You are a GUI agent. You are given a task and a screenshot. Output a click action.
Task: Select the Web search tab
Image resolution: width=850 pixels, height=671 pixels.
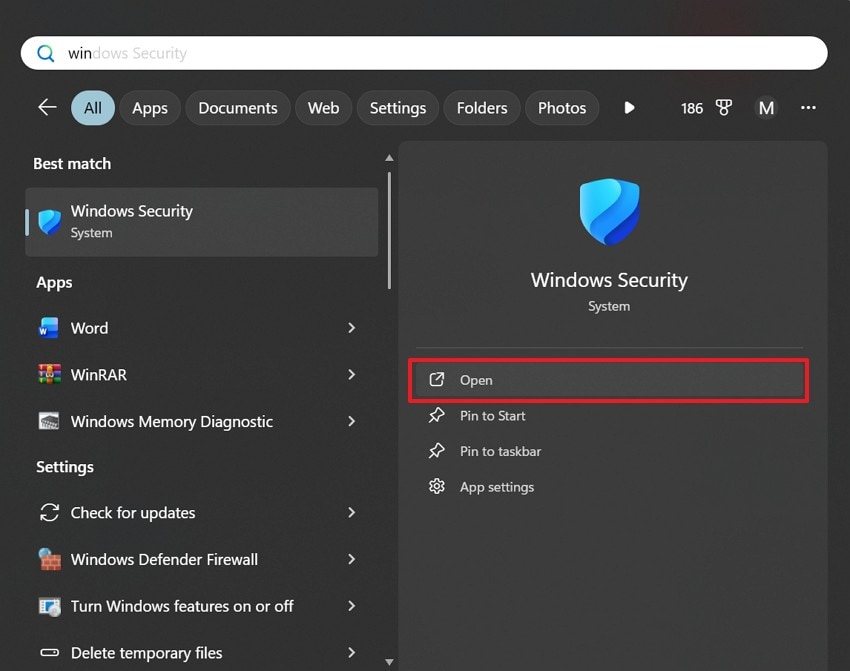[323, 107]
